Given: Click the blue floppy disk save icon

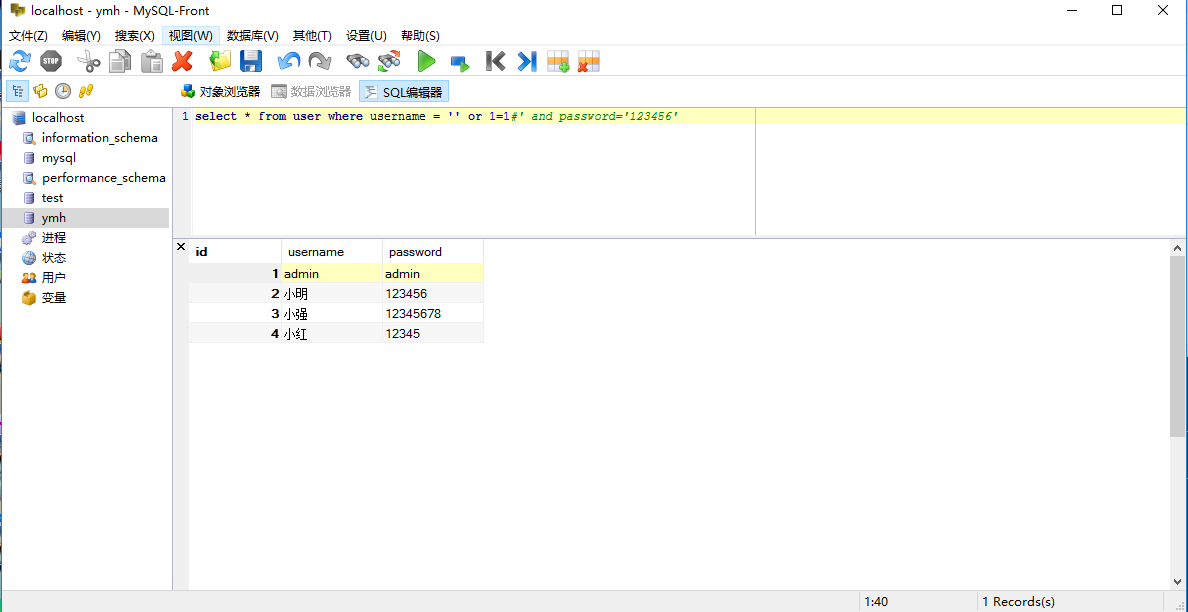Looking at the screenshot, I should (x=251, y=62).
